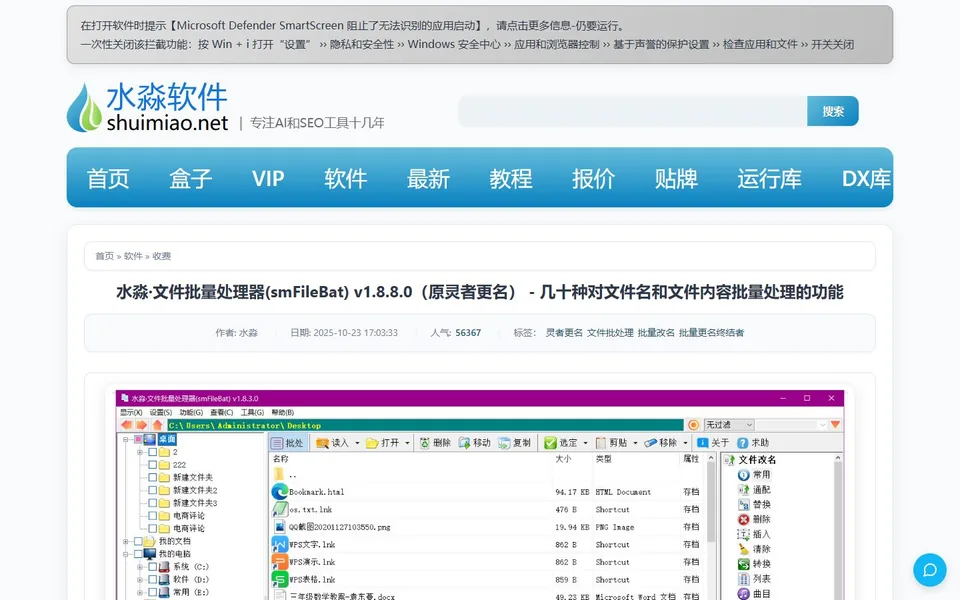Open the 无过滤 filter combo box
Image resolution: width=960 pixels, height=600 pixels.
tap(729, 425)
